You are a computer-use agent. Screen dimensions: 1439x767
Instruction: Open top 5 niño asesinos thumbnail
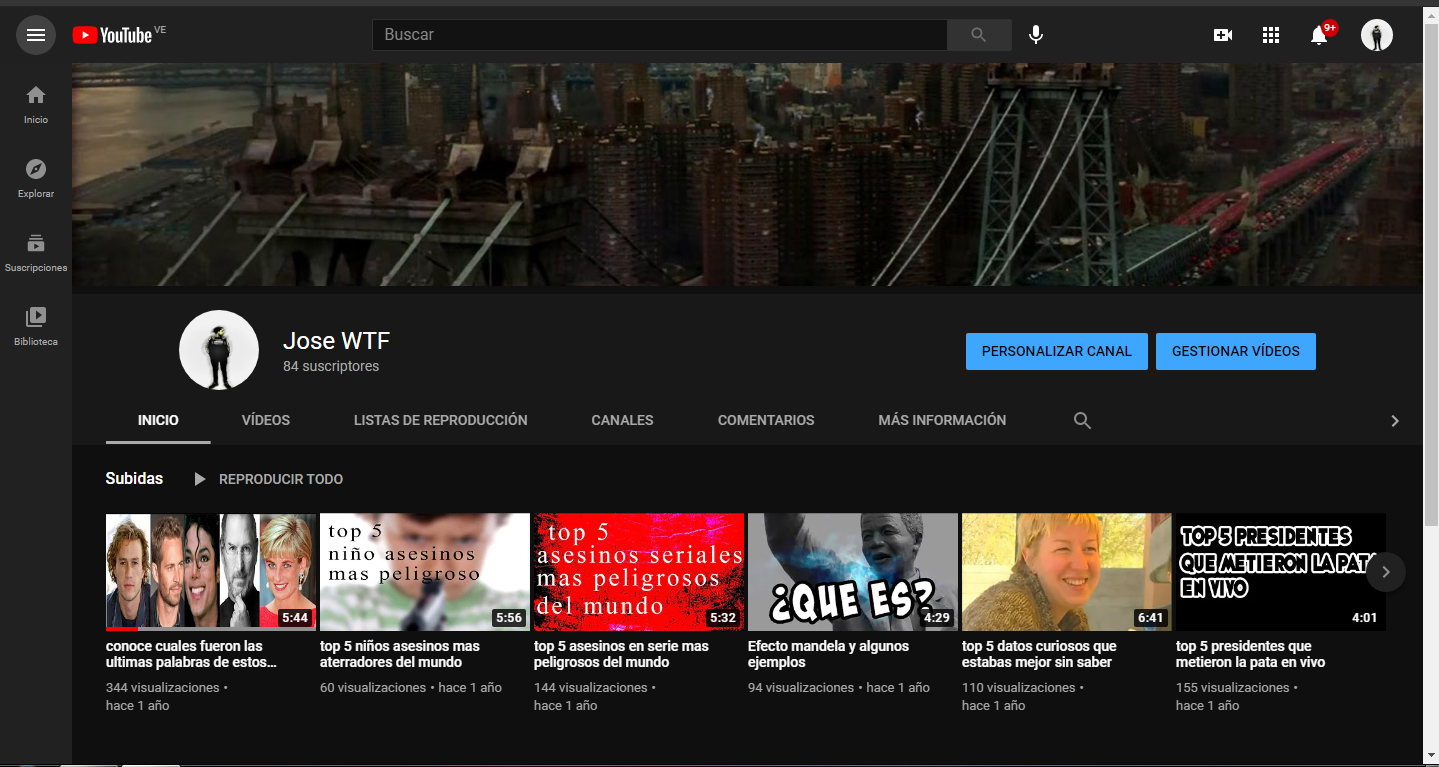[425, 572]
